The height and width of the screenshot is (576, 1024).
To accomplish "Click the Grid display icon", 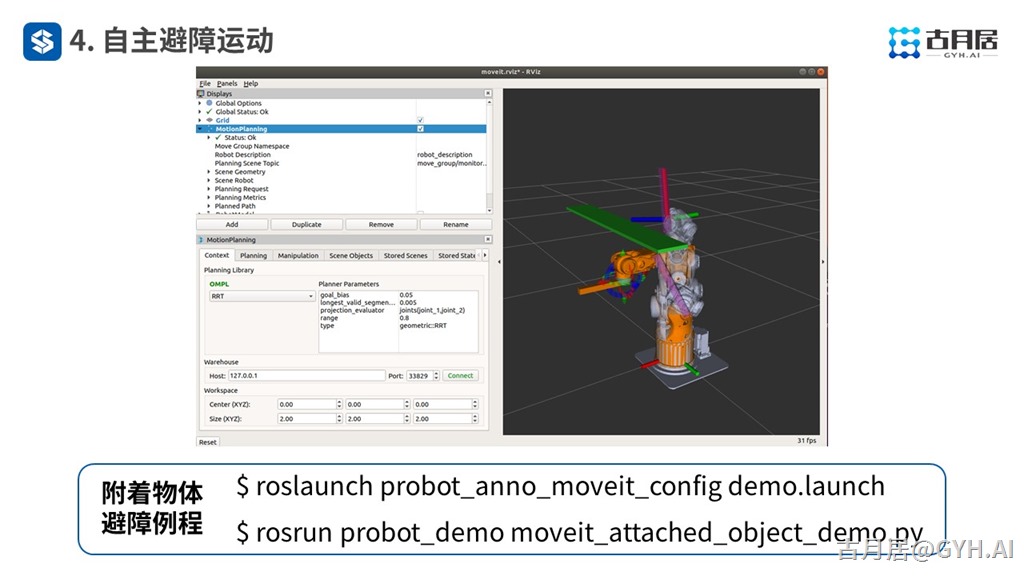I will (x=210, y=120).
